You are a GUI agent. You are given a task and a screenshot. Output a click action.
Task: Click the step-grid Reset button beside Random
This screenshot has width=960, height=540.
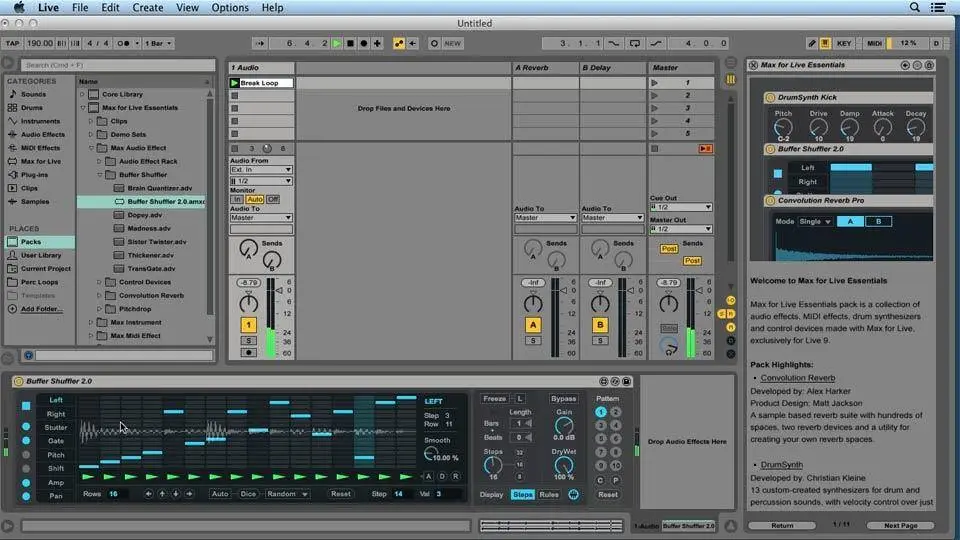[x=340, y=494]
